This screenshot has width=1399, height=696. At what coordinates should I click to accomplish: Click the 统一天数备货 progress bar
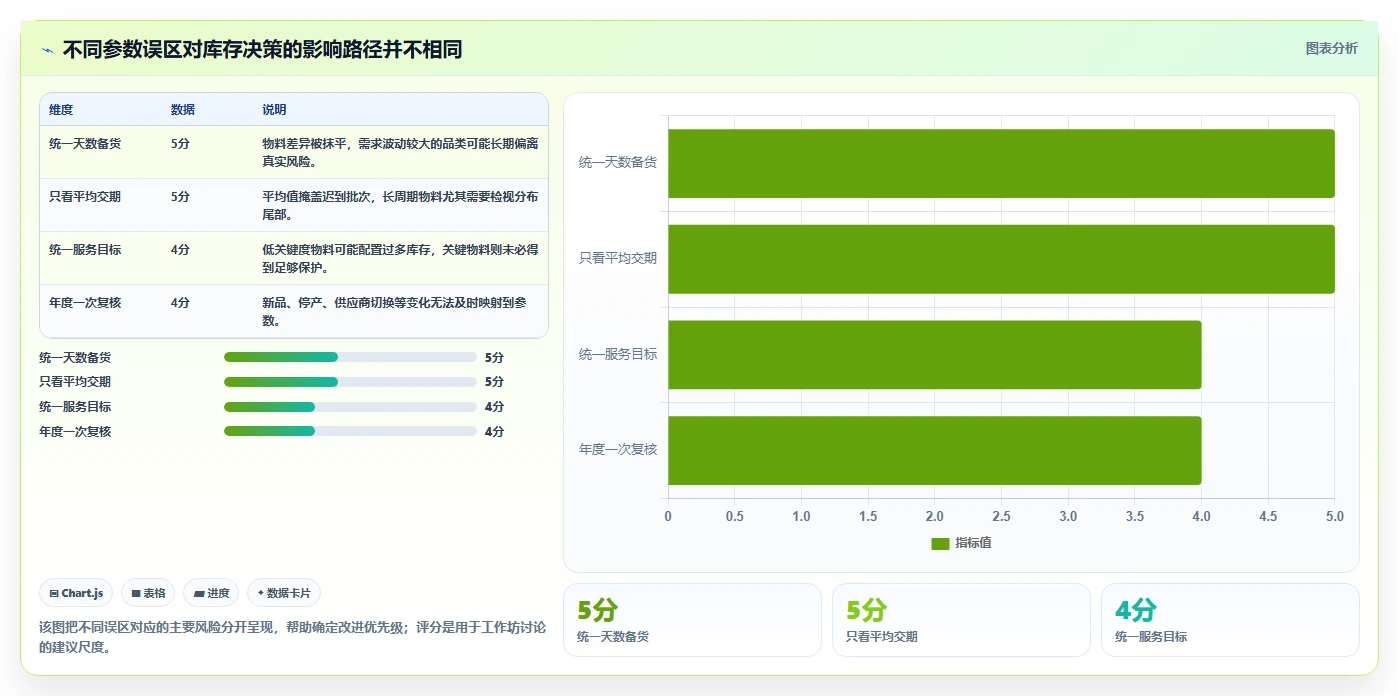(x=350, y=357)
